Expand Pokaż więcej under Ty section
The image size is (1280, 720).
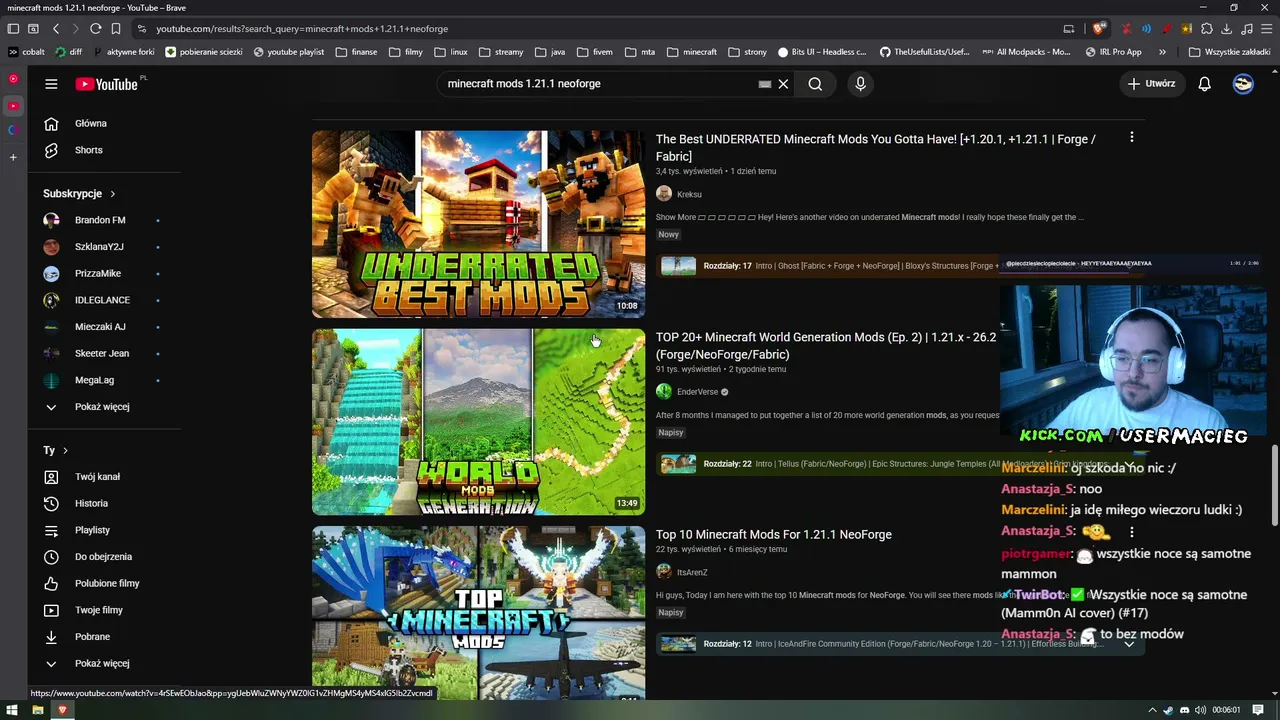coord(104,663)
